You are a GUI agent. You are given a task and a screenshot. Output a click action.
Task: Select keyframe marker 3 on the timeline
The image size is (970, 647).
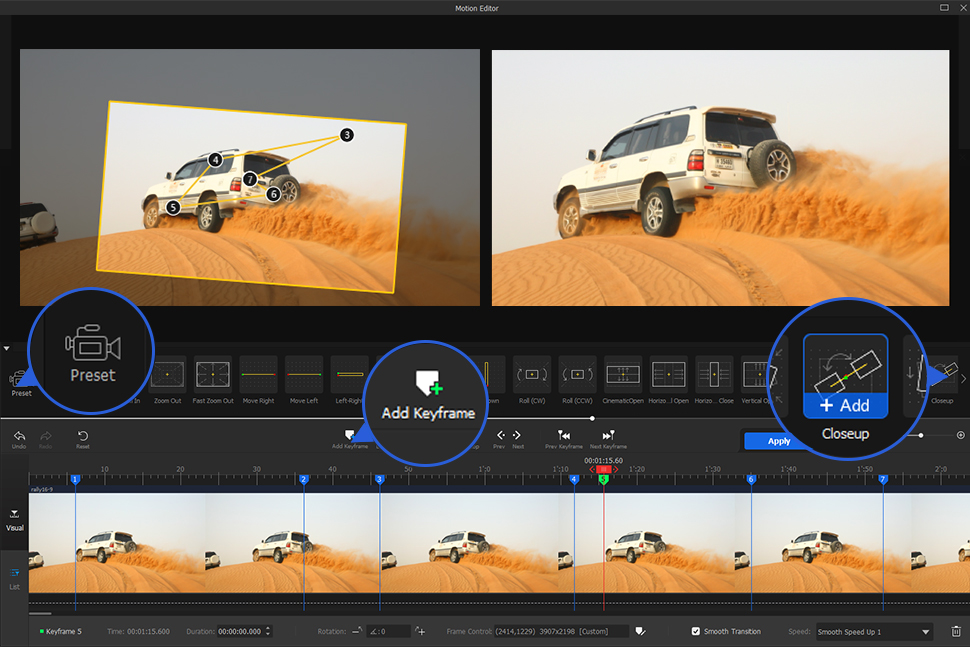click(379, 481)
